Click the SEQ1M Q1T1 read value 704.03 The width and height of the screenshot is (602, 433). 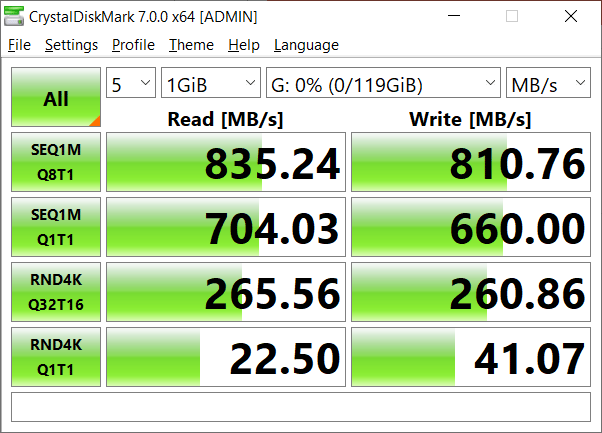point(226,227)
